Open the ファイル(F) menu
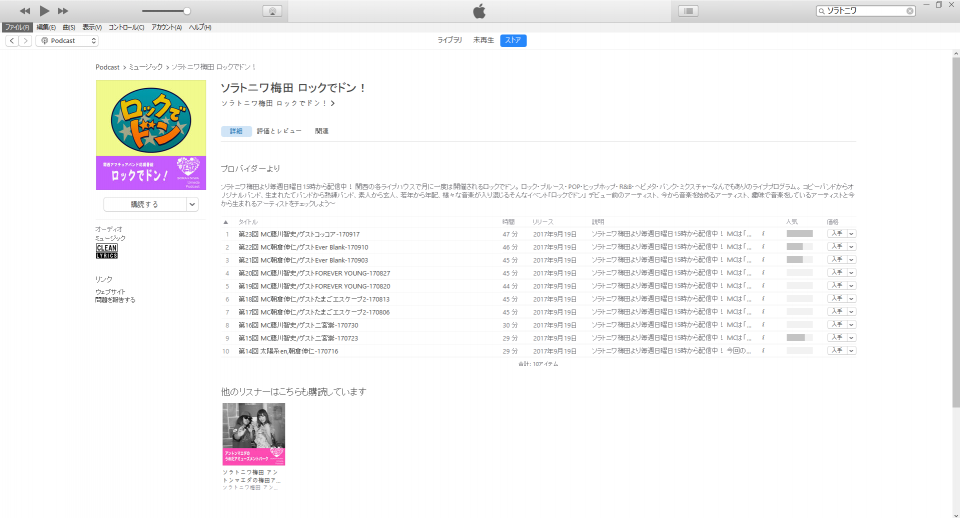Viewport: 960px width, 518px height. click(17, 28)
